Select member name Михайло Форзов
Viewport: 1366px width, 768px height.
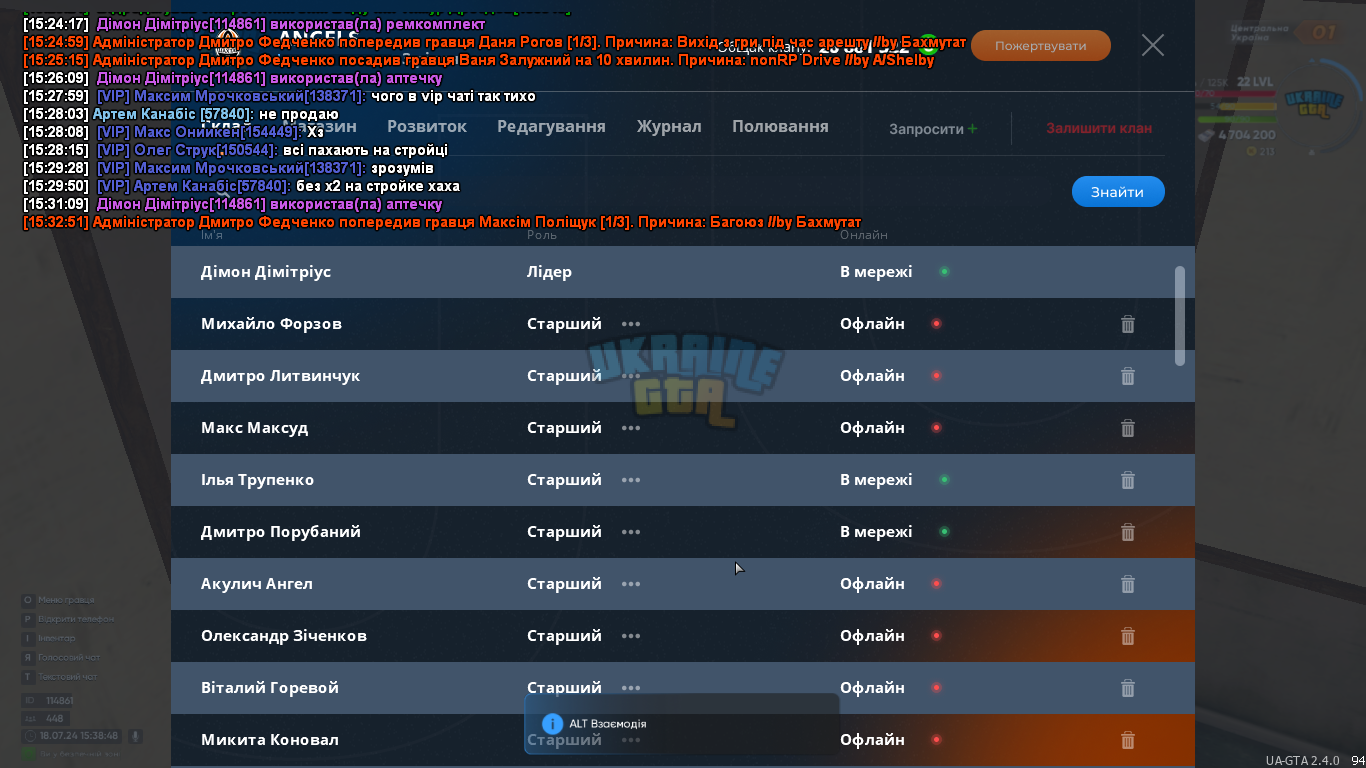click(x=271, y=324)
